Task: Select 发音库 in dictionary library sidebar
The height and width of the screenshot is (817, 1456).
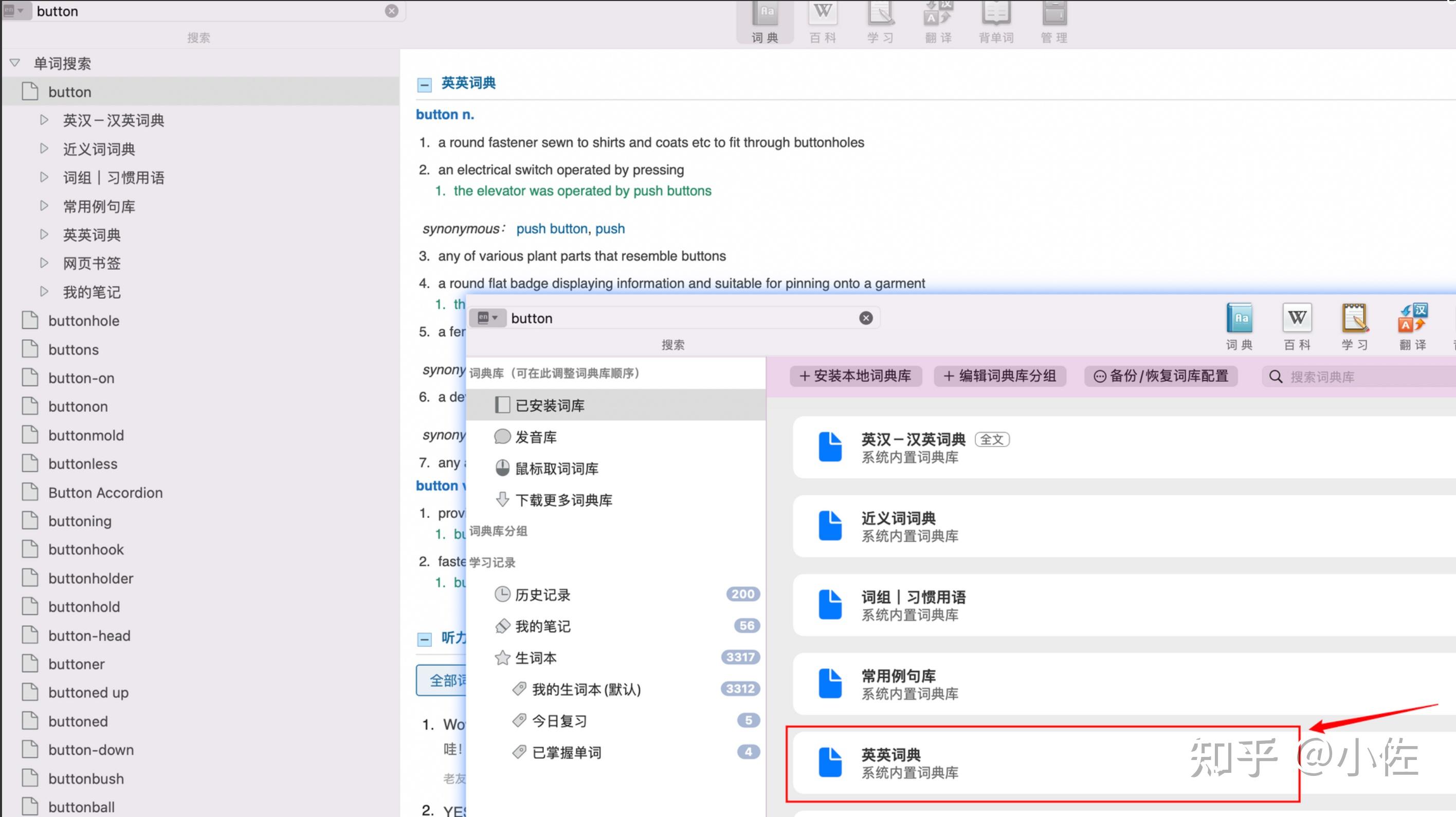Action: click(x=616, y=437)
